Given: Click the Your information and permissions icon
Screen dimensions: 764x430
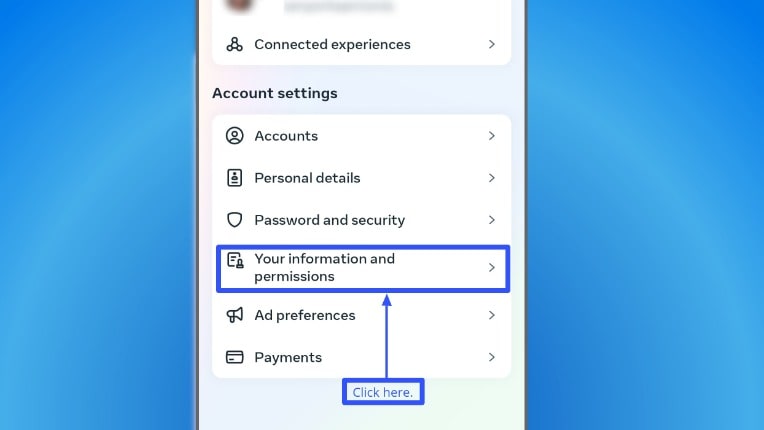Looking at the screenshot, I should click(x=235, y=261).
